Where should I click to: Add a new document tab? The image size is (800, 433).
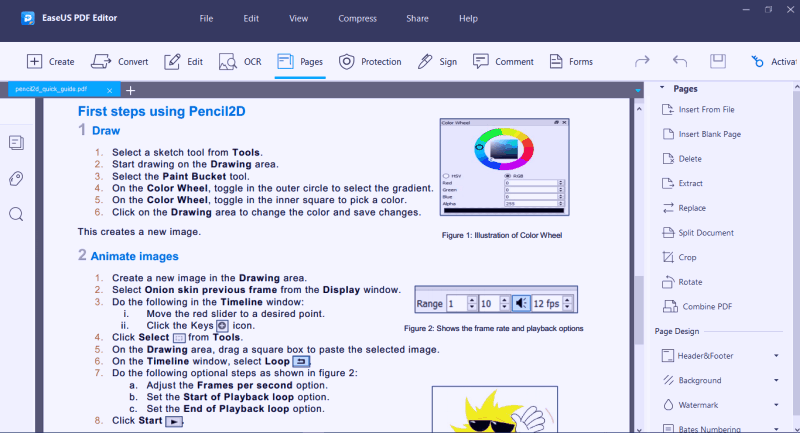[x=131, y=90]
